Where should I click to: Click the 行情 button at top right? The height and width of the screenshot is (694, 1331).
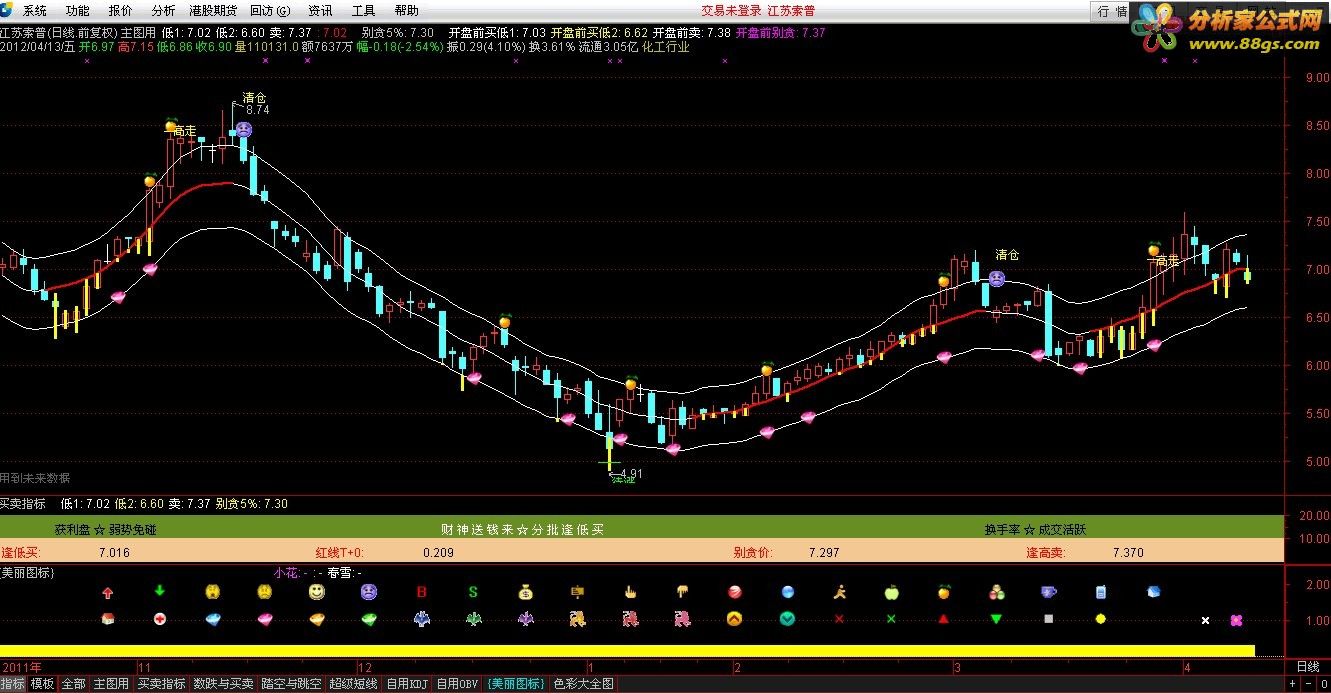coord(1112,11)
